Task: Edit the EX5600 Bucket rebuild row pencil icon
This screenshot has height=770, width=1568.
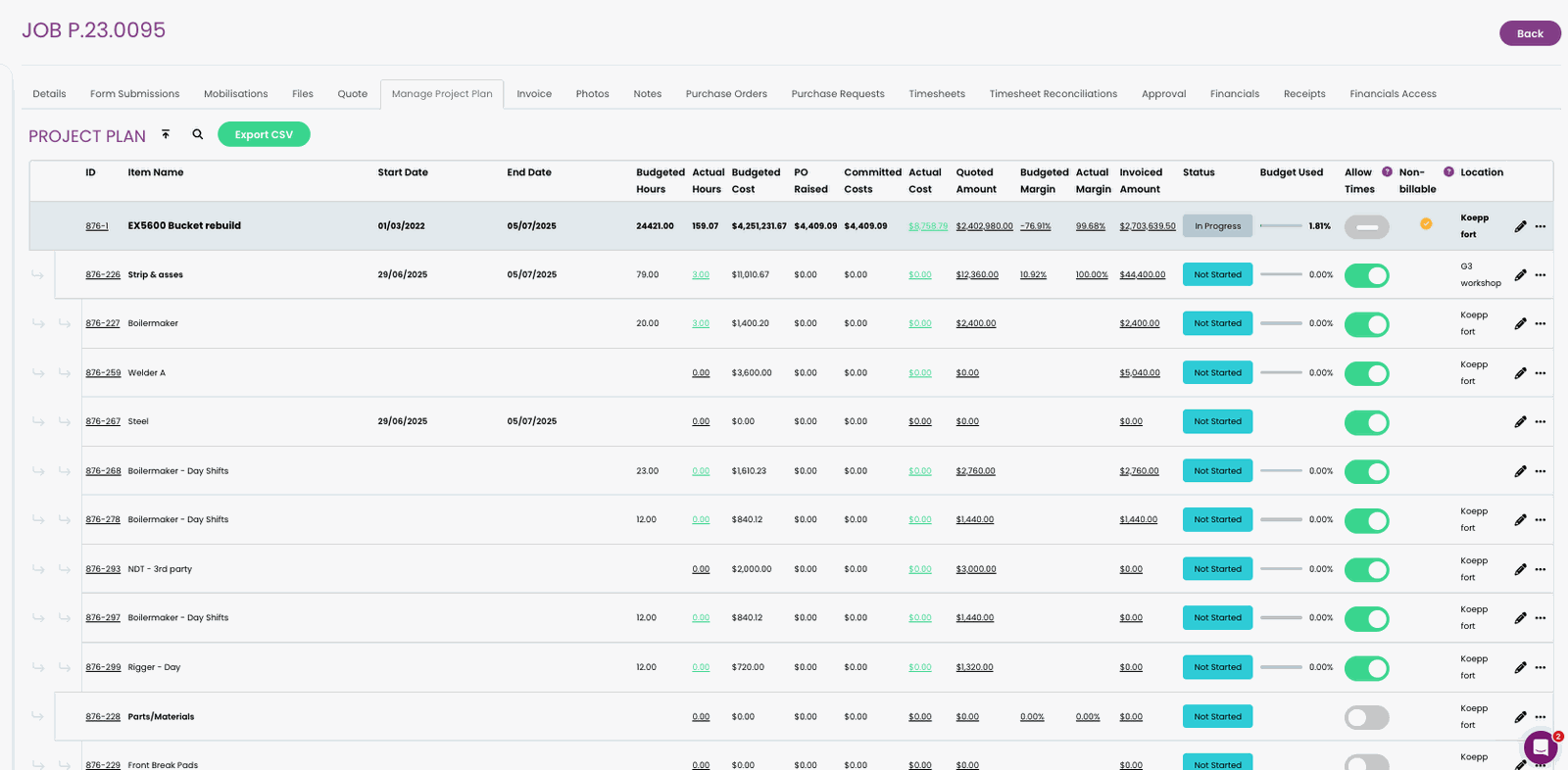Action: 1520,226
